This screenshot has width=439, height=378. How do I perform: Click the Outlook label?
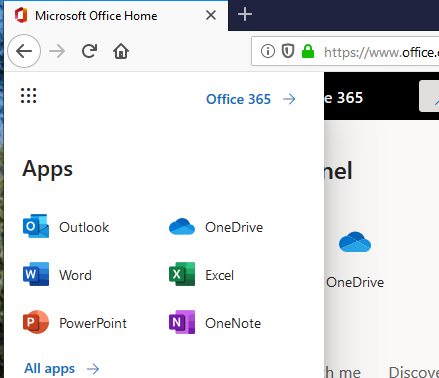click(84, 227)
